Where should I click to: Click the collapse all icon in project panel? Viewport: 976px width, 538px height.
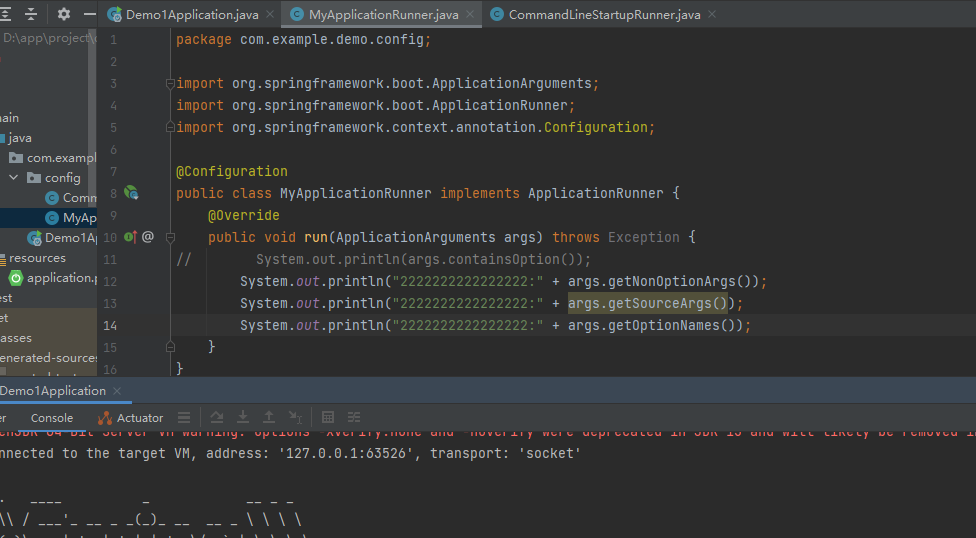tap(31, 14)
